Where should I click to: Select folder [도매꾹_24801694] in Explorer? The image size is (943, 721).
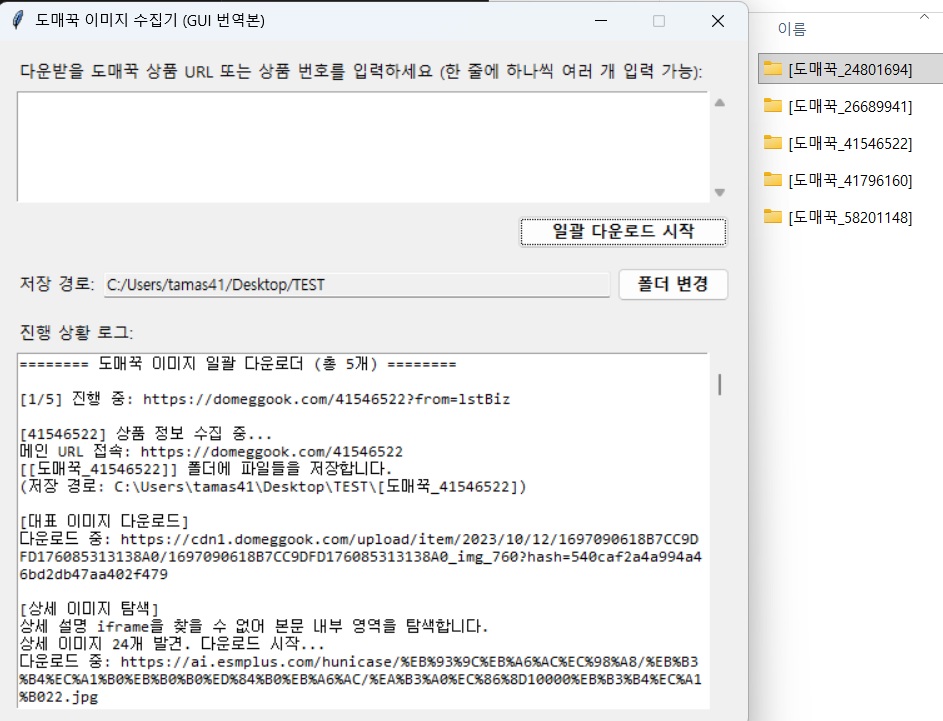(850, 70)
